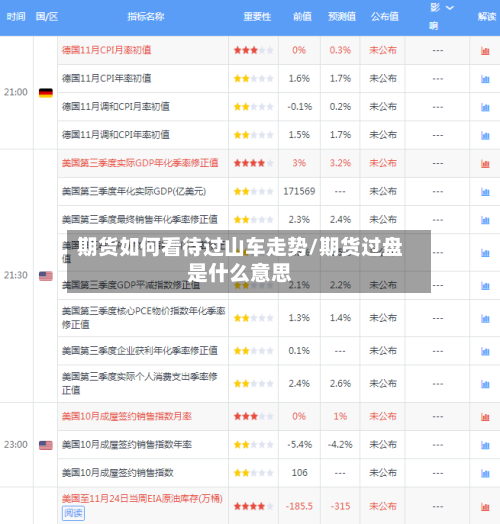Open chart icon for 美国10月成屋签约销售指数年率
This screenshot has height=524, width=500.
pyautogui.click(x=485, y=445)
